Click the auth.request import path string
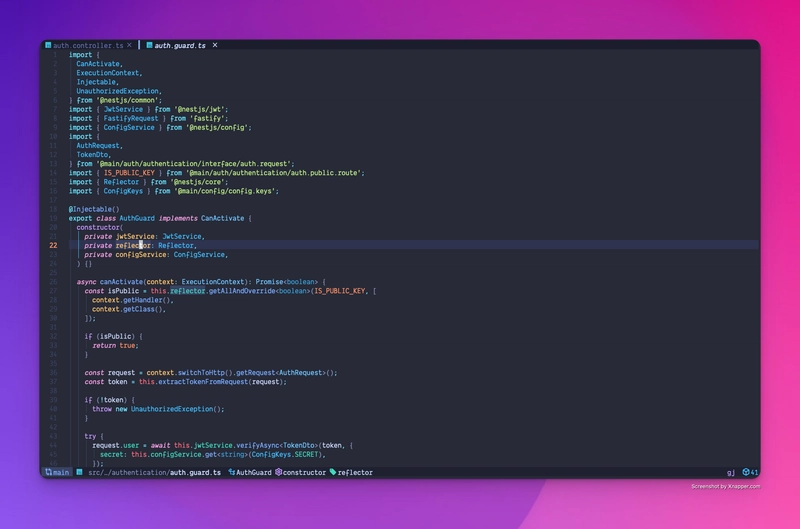 [x=193, y=164]
